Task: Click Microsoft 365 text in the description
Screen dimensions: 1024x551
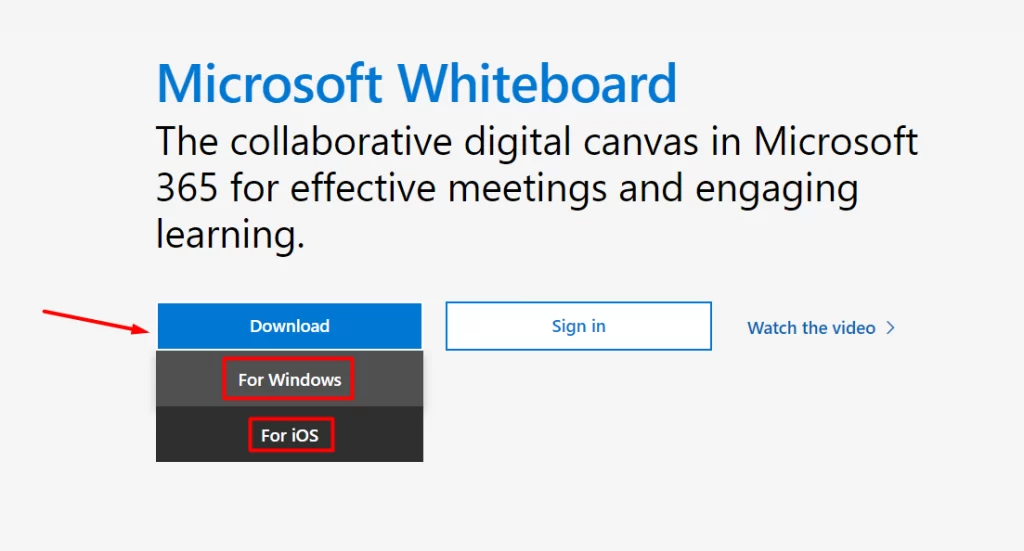Action: [x=836, y=141]
